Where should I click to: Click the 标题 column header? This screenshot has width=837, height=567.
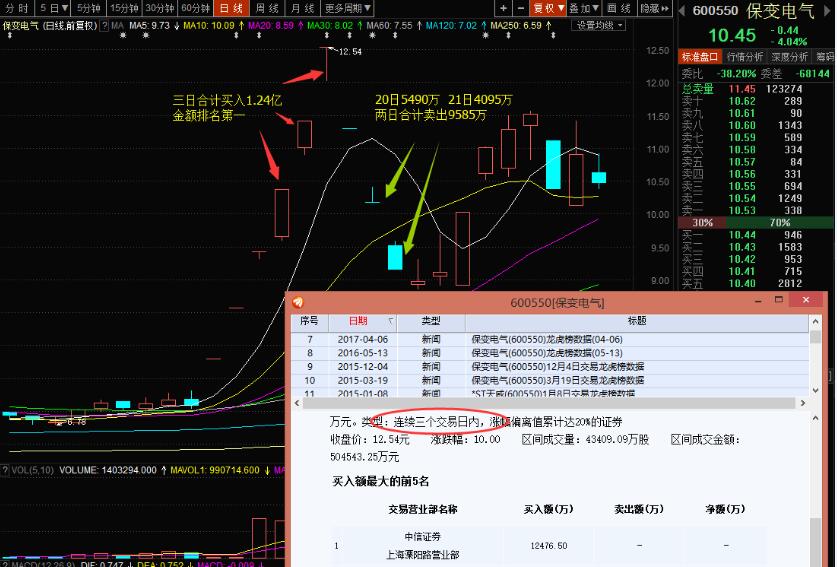[637, 321]
